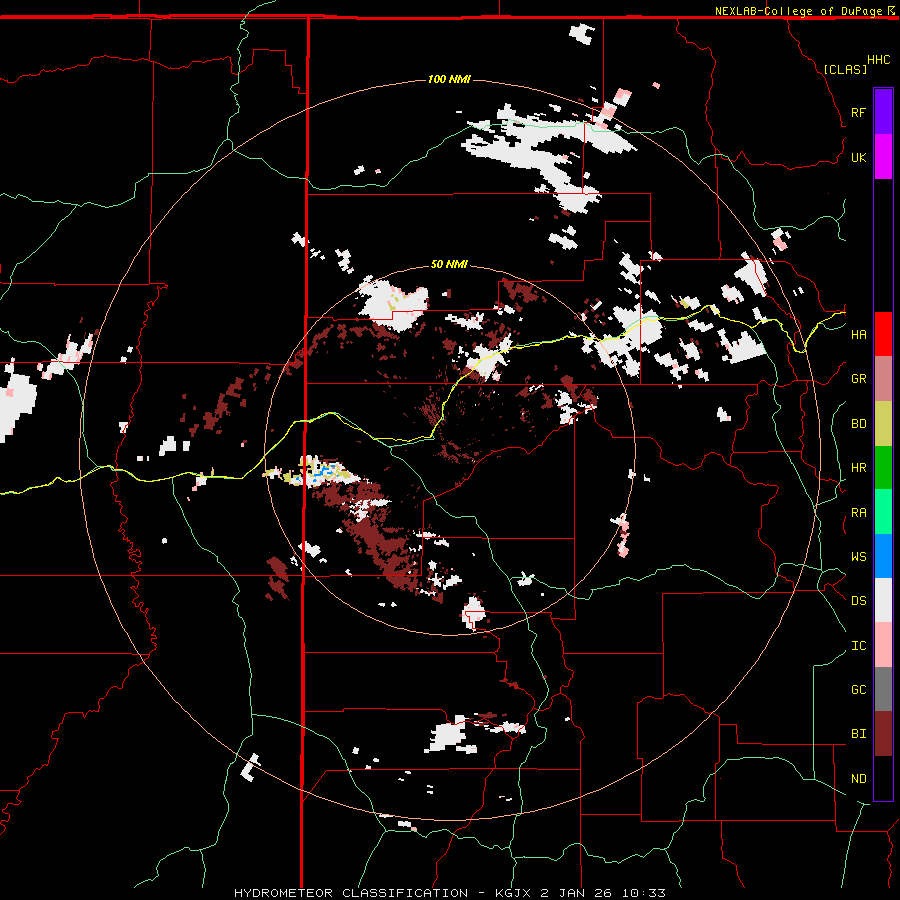Click the HA red legend swatch
This screenshot has width=900, height=900.
pos(883,334)
